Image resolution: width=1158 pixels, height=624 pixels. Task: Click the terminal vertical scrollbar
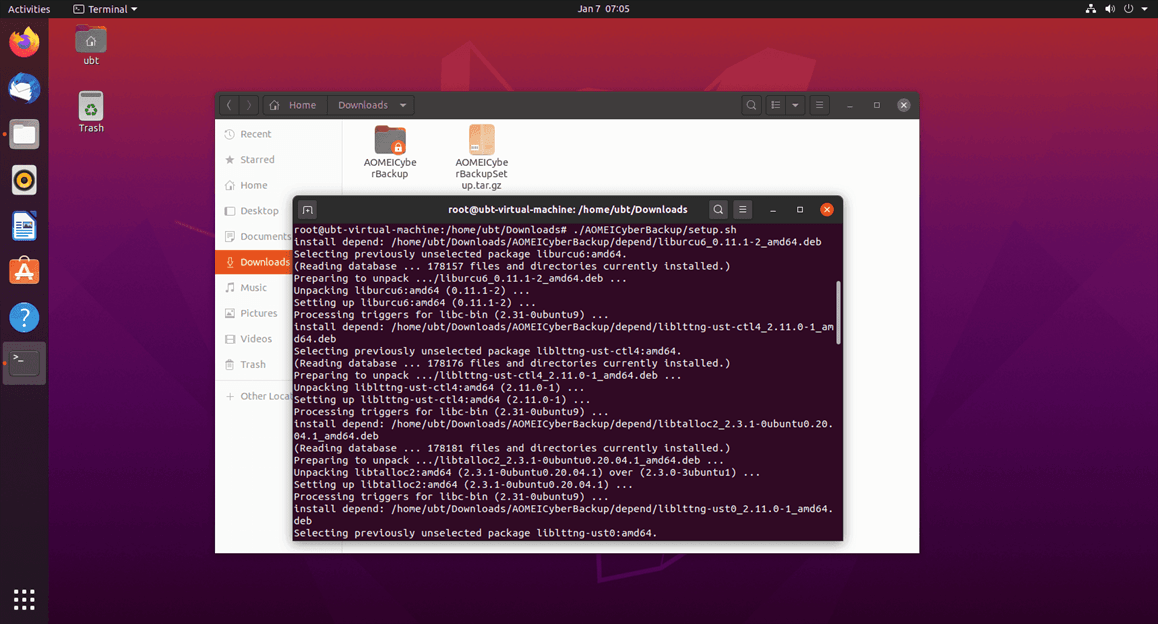point(838,312)
